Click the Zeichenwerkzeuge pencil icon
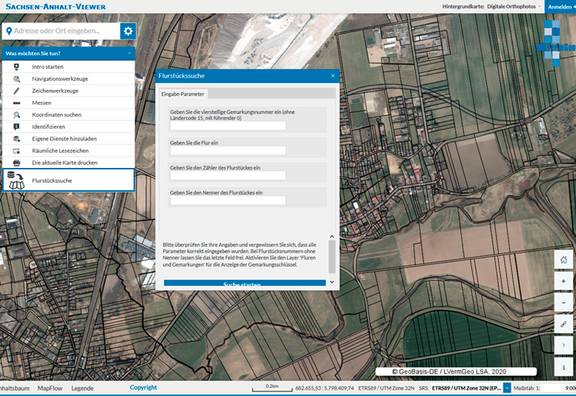The height and width of the screenshot is (396, 576). click(17, 91)
